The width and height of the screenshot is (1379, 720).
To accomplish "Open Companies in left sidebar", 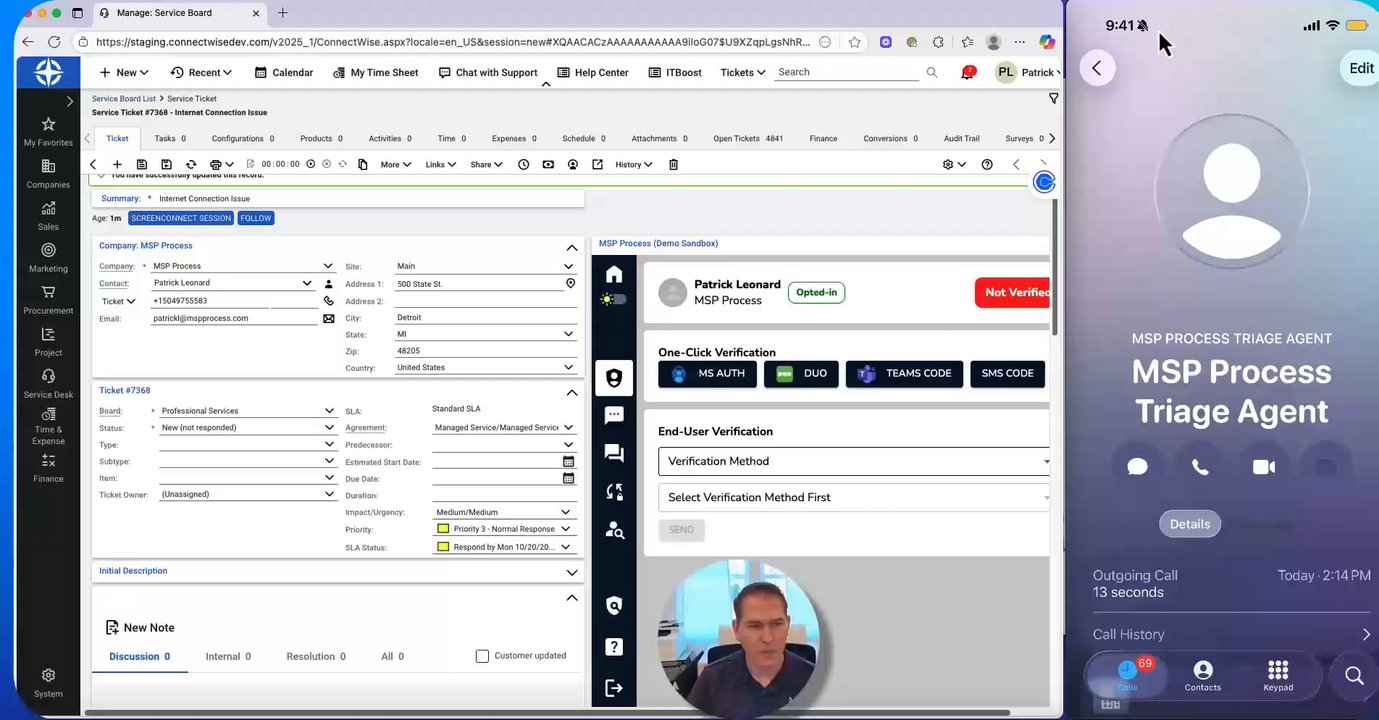I will [48, 174].
